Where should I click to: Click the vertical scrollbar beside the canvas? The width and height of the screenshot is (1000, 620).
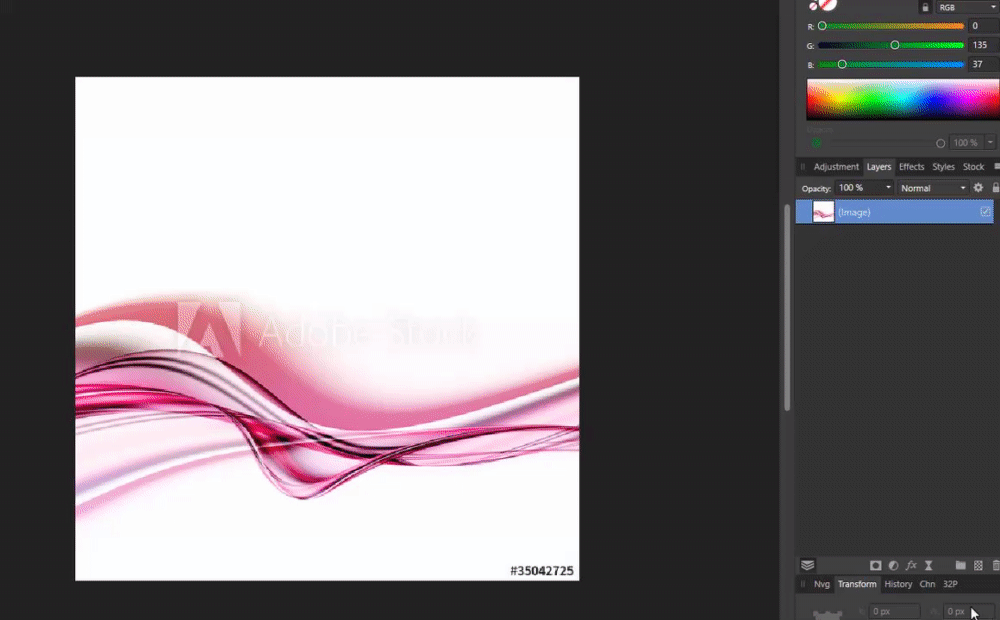787,307
